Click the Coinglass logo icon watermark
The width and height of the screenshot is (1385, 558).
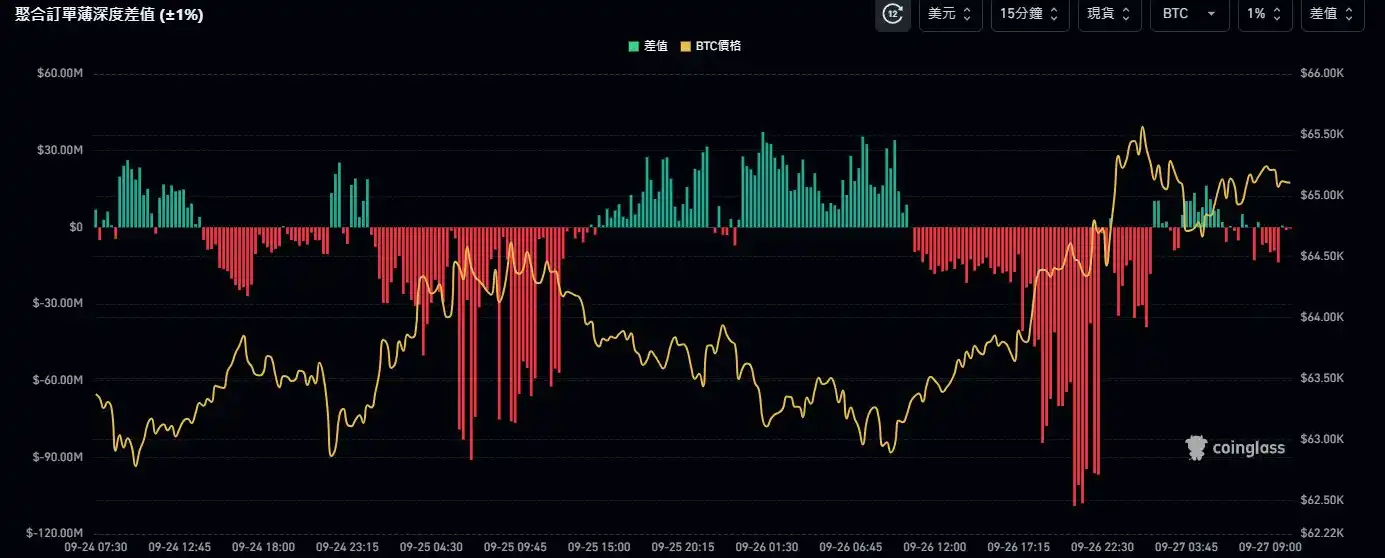pyautogui.click(x=1196, y=448)
